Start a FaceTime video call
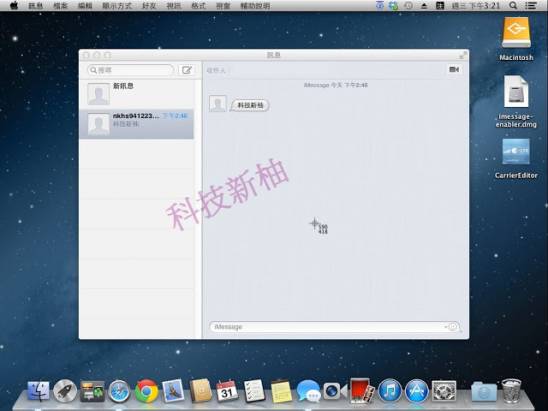This screenshot has height=411, width=548. tap(454, 70)
